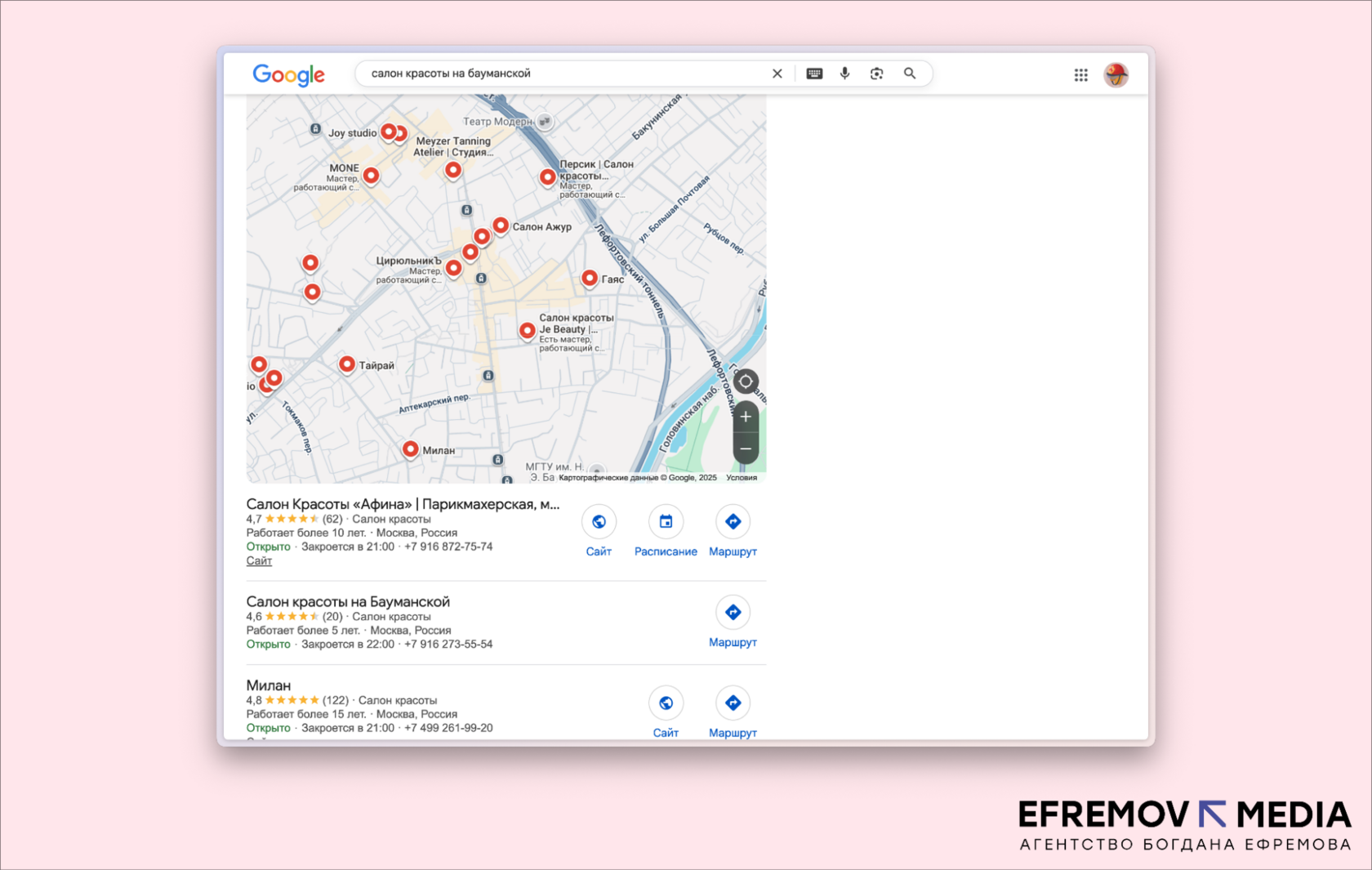Image resolution: width=1372 pixels, height=870 pixels.
Task: Open the on-screen keyboard input tool
Action: (x=814, y=74)
